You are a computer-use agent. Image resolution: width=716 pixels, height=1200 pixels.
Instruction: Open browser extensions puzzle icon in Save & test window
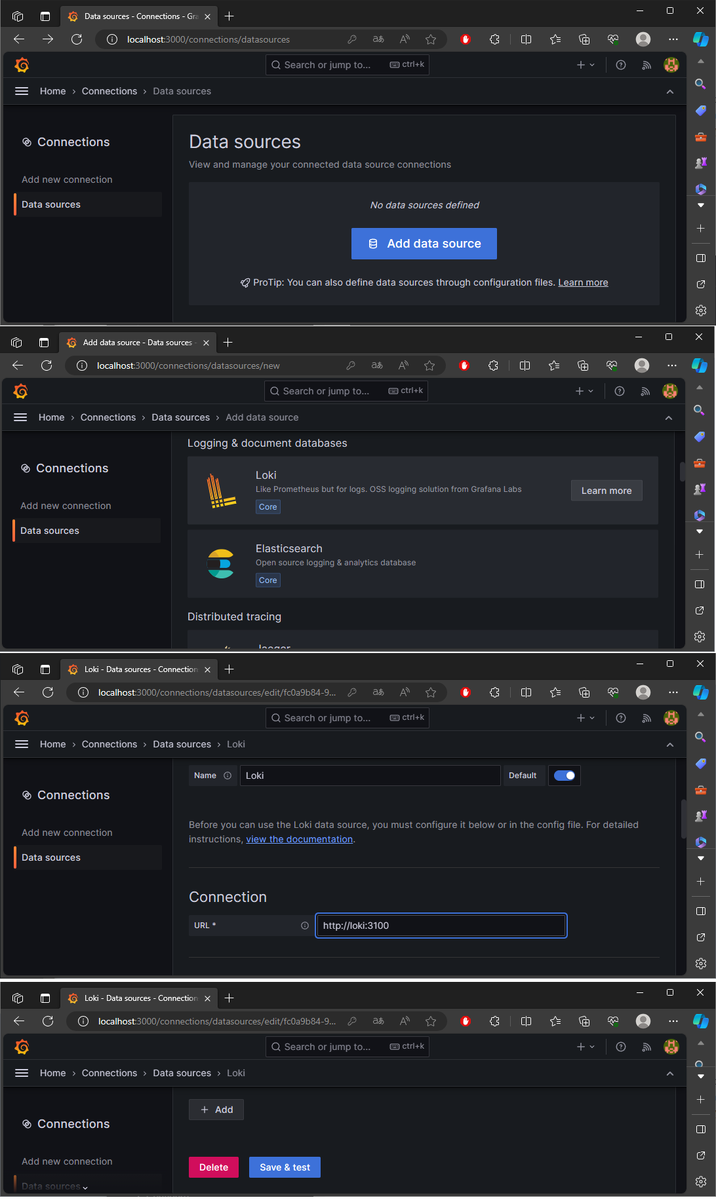coord(494,1021)
